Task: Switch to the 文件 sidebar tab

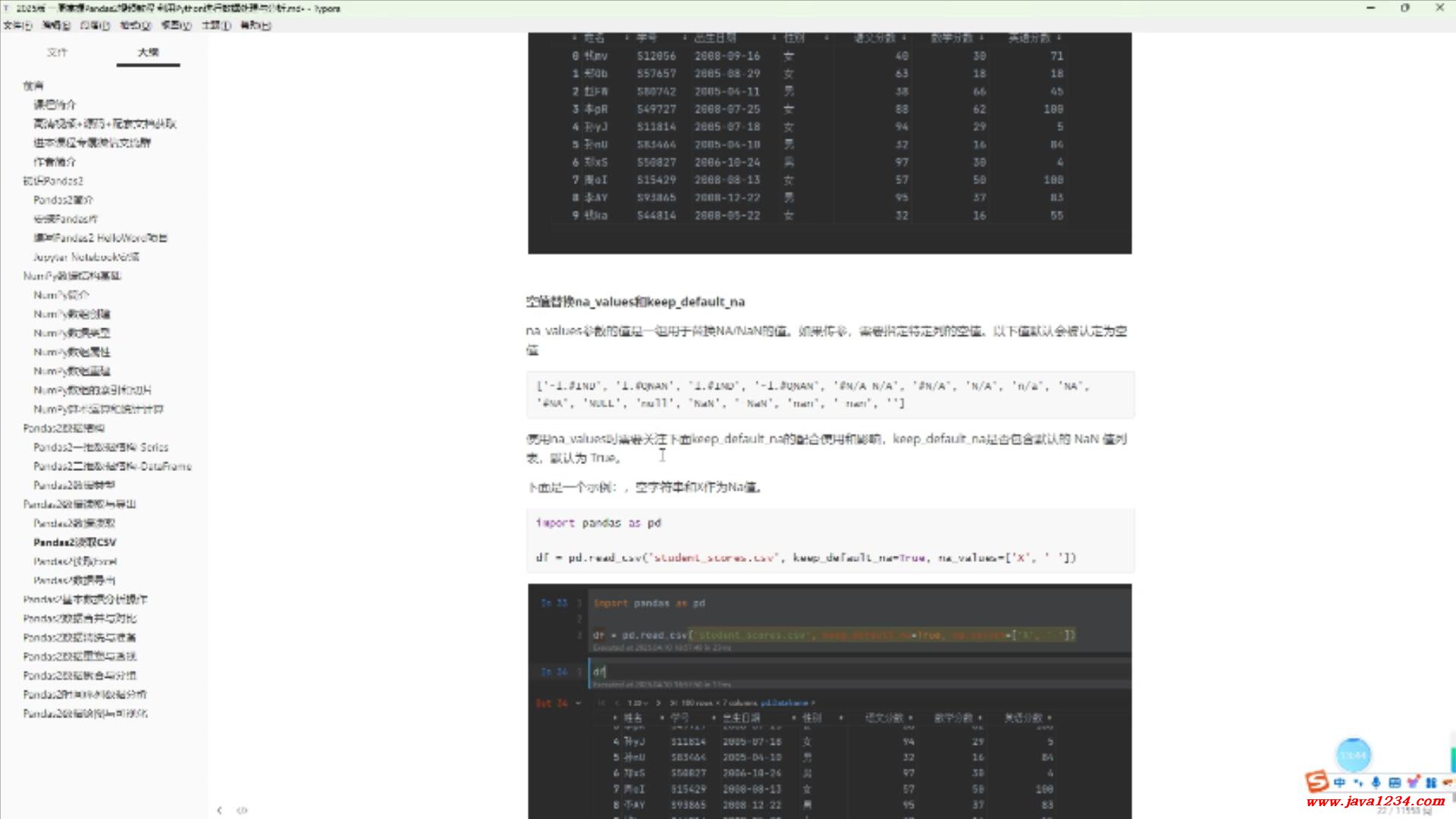Action: [x=57, y=52]
